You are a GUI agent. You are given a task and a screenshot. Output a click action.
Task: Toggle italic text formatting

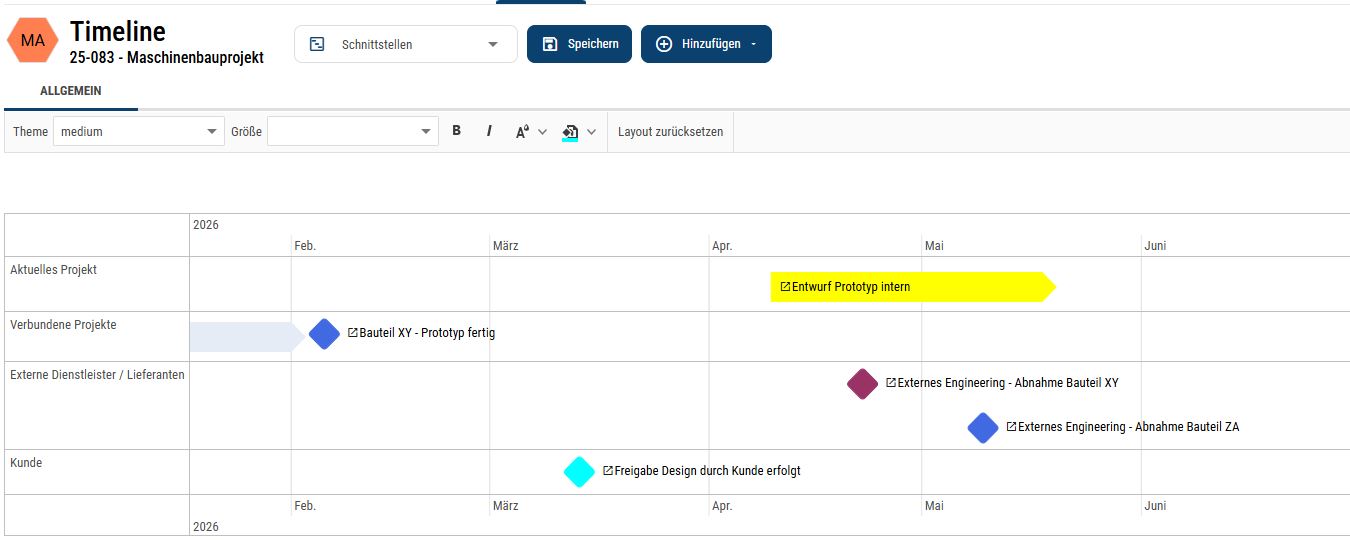pos(489,131)
